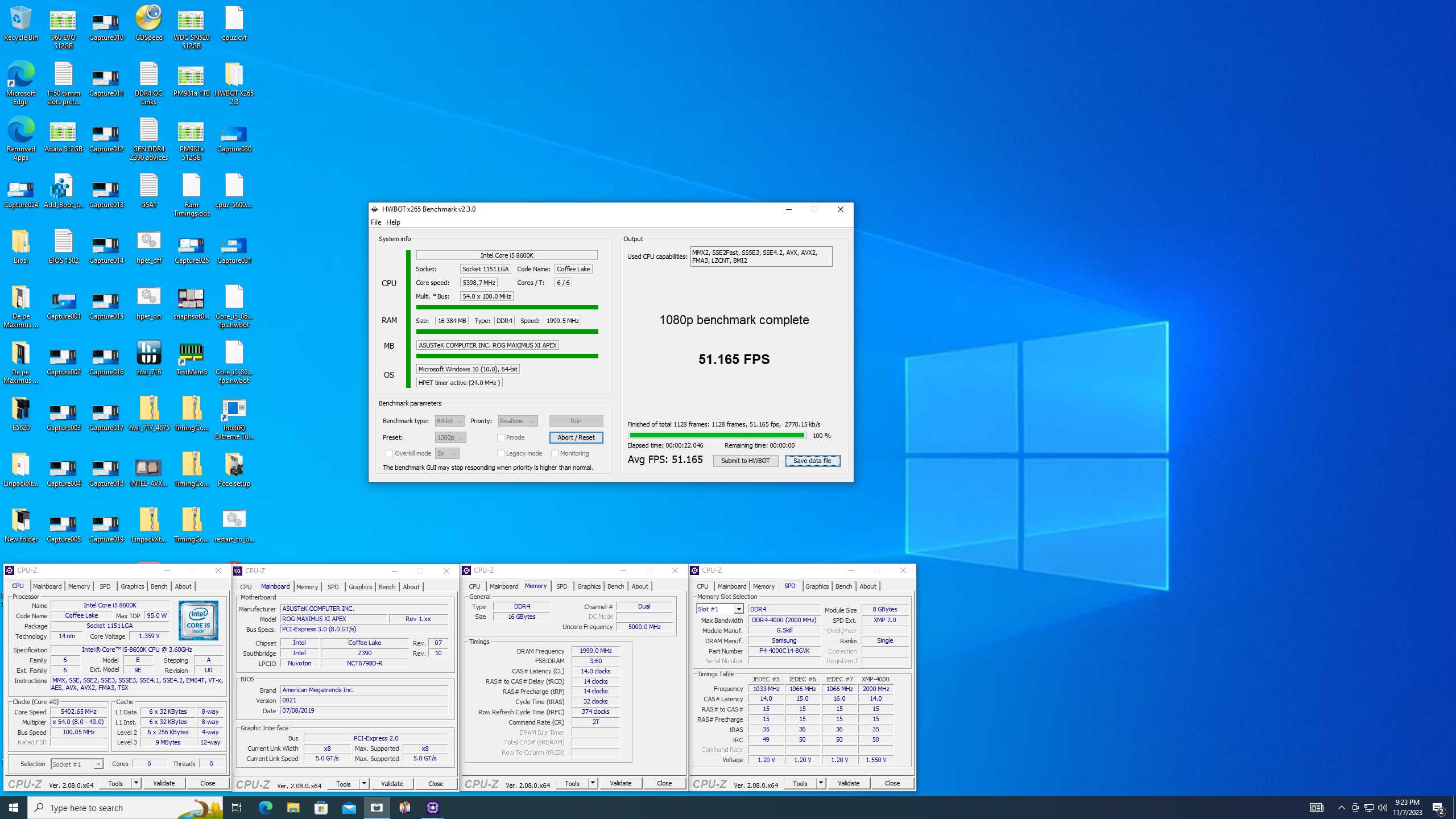Open the Priority Realtime dropdown
Screen dimensions: 1456x819
tap(518, 421)
